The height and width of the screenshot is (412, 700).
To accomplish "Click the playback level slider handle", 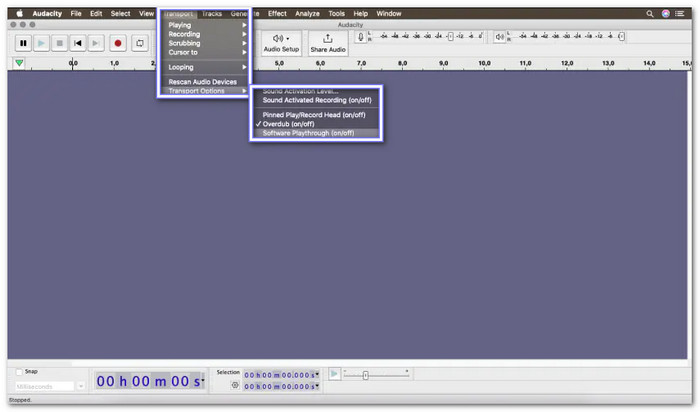I will (621, 37).
